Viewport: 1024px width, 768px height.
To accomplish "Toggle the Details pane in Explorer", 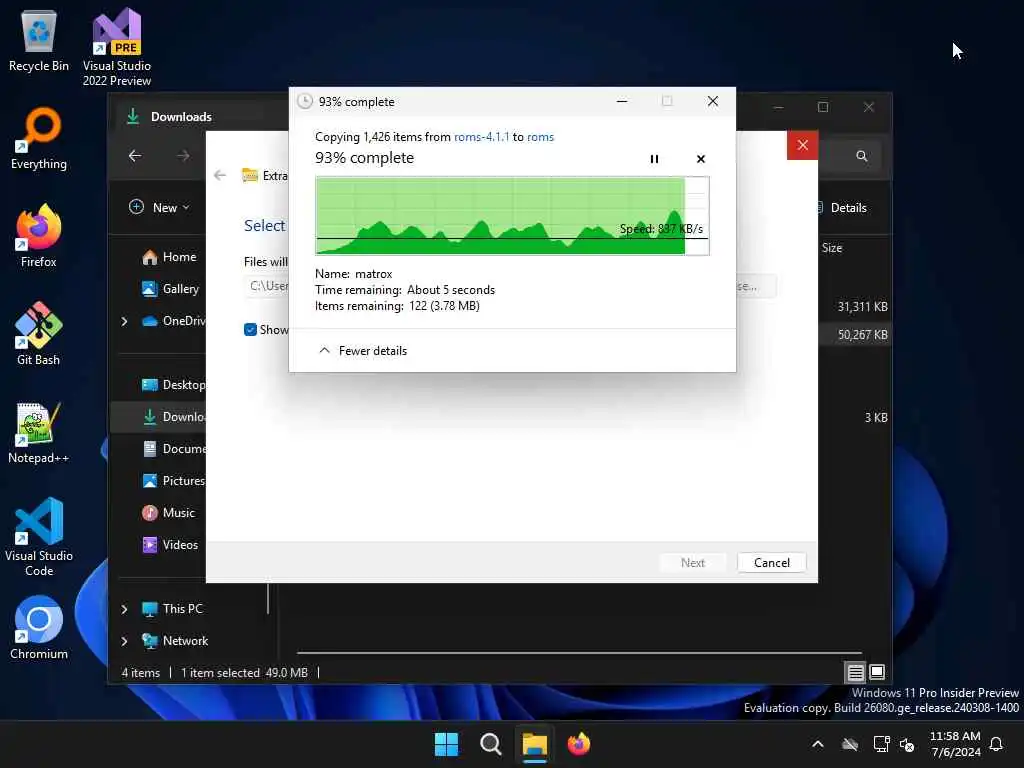I will tap(842, 208).
